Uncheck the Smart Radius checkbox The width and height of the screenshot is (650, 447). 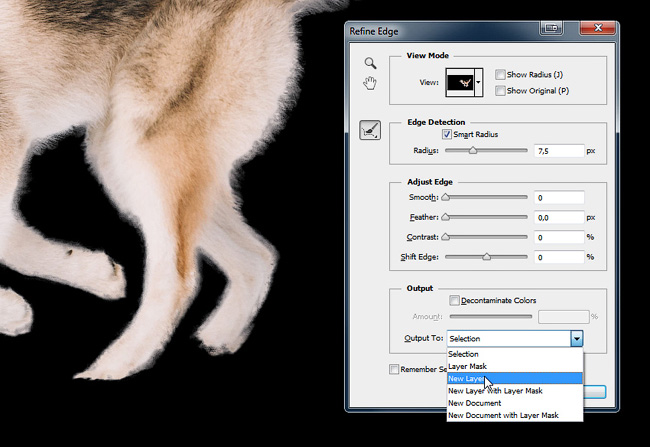446,134
